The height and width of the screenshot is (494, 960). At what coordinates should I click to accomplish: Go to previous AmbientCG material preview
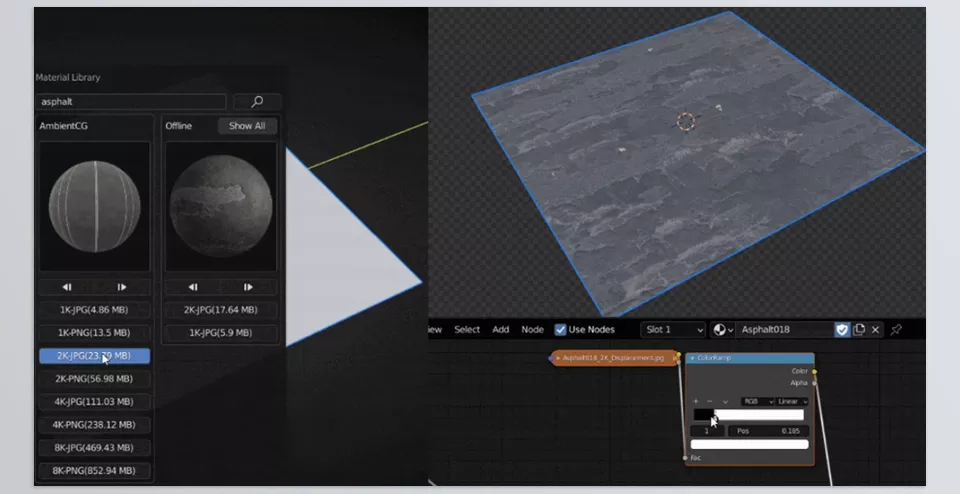(67, 287)
